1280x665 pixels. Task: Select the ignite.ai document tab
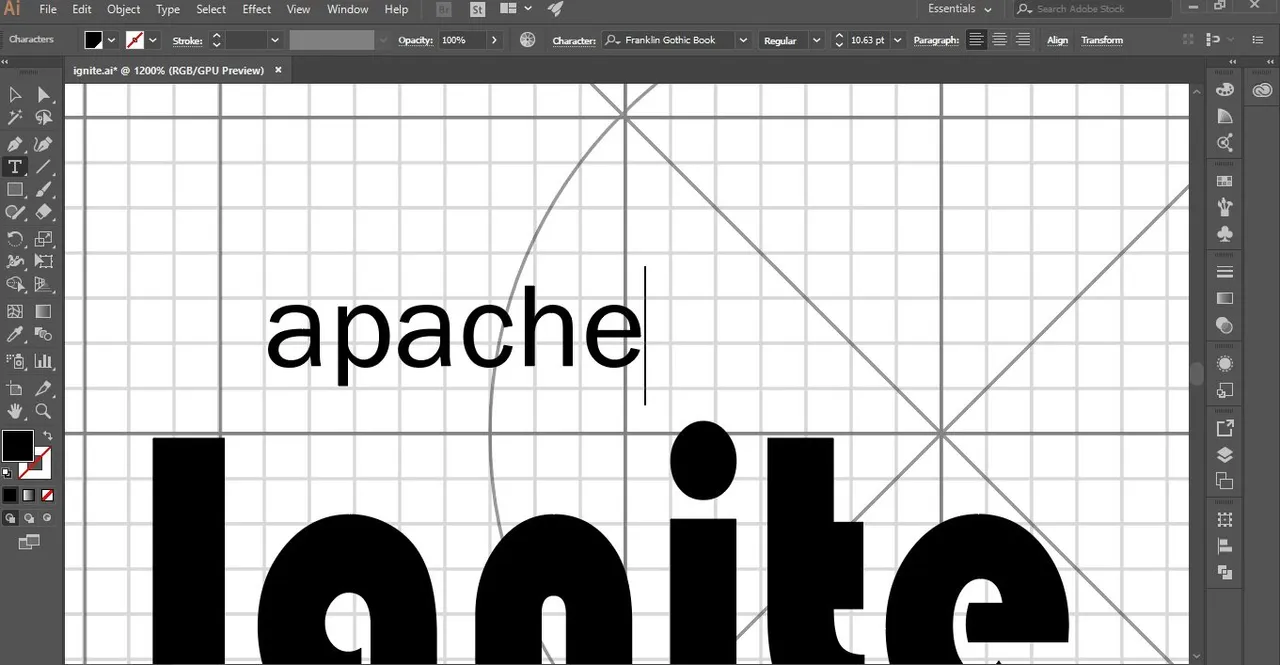169,70
